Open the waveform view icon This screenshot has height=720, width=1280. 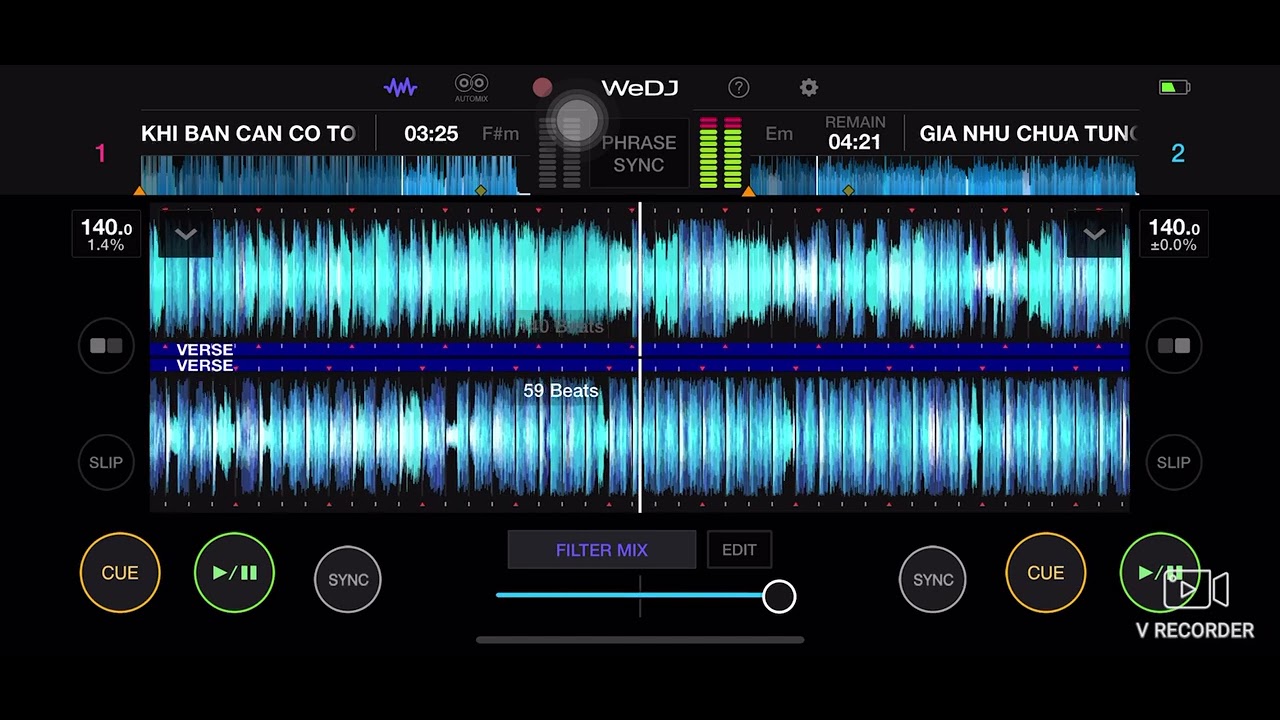point(400,88)
